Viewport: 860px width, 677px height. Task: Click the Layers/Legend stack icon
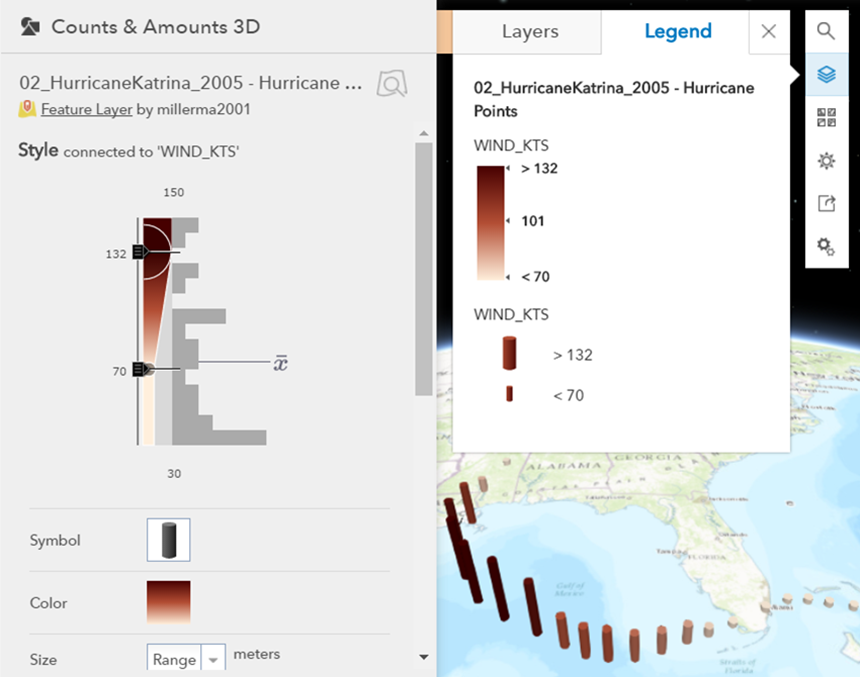pos(826,75)
